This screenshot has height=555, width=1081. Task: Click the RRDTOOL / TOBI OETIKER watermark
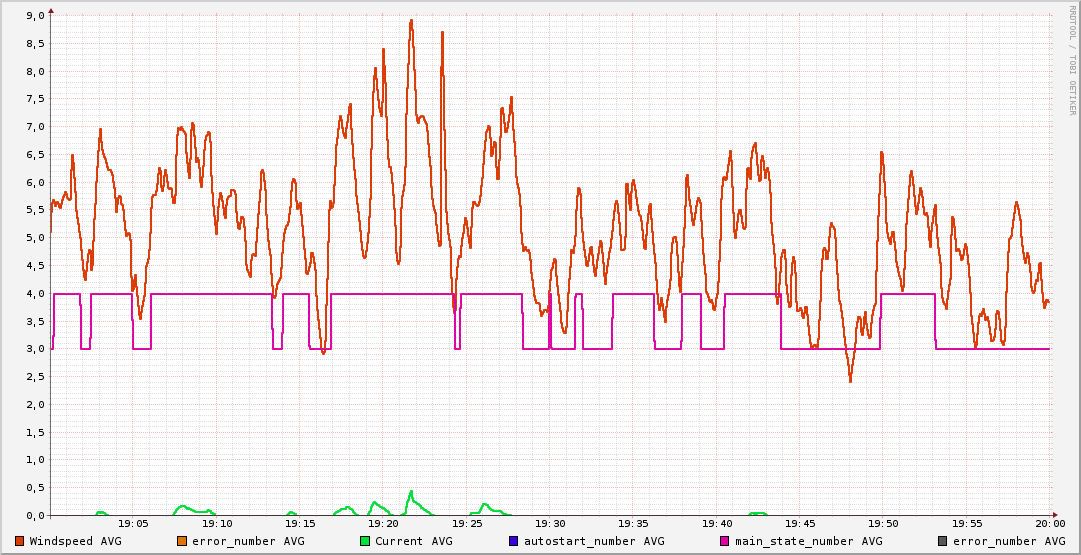[x=1072, y=60]
